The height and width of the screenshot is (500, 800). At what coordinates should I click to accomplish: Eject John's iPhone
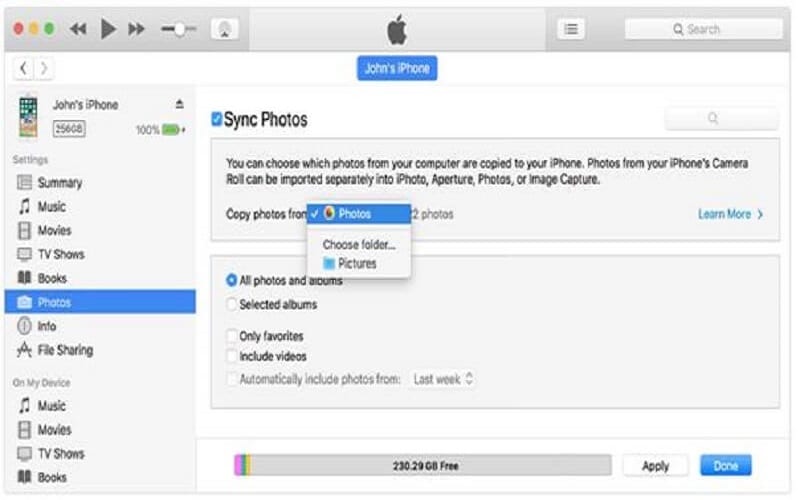coord(180,104)
